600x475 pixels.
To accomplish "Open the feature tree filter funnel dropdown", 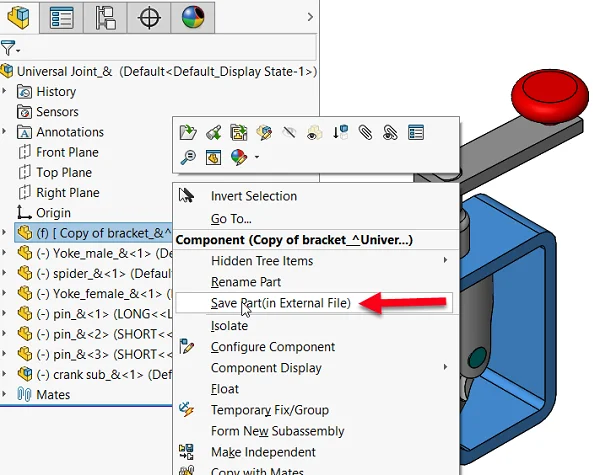I will [10, 48].
